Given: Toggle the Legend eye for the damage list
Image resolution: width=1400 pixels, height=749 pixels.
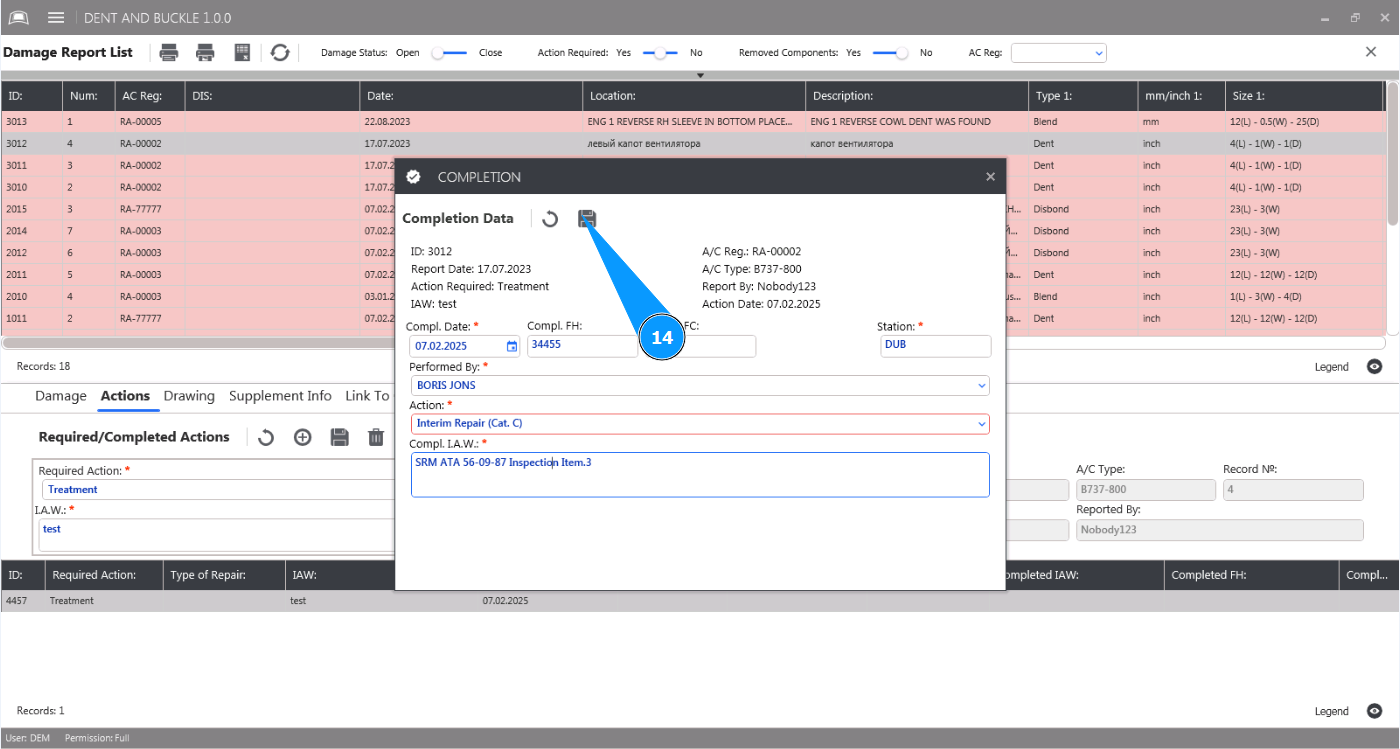Looking at the screenshot, I should (x=1375, y=367).
